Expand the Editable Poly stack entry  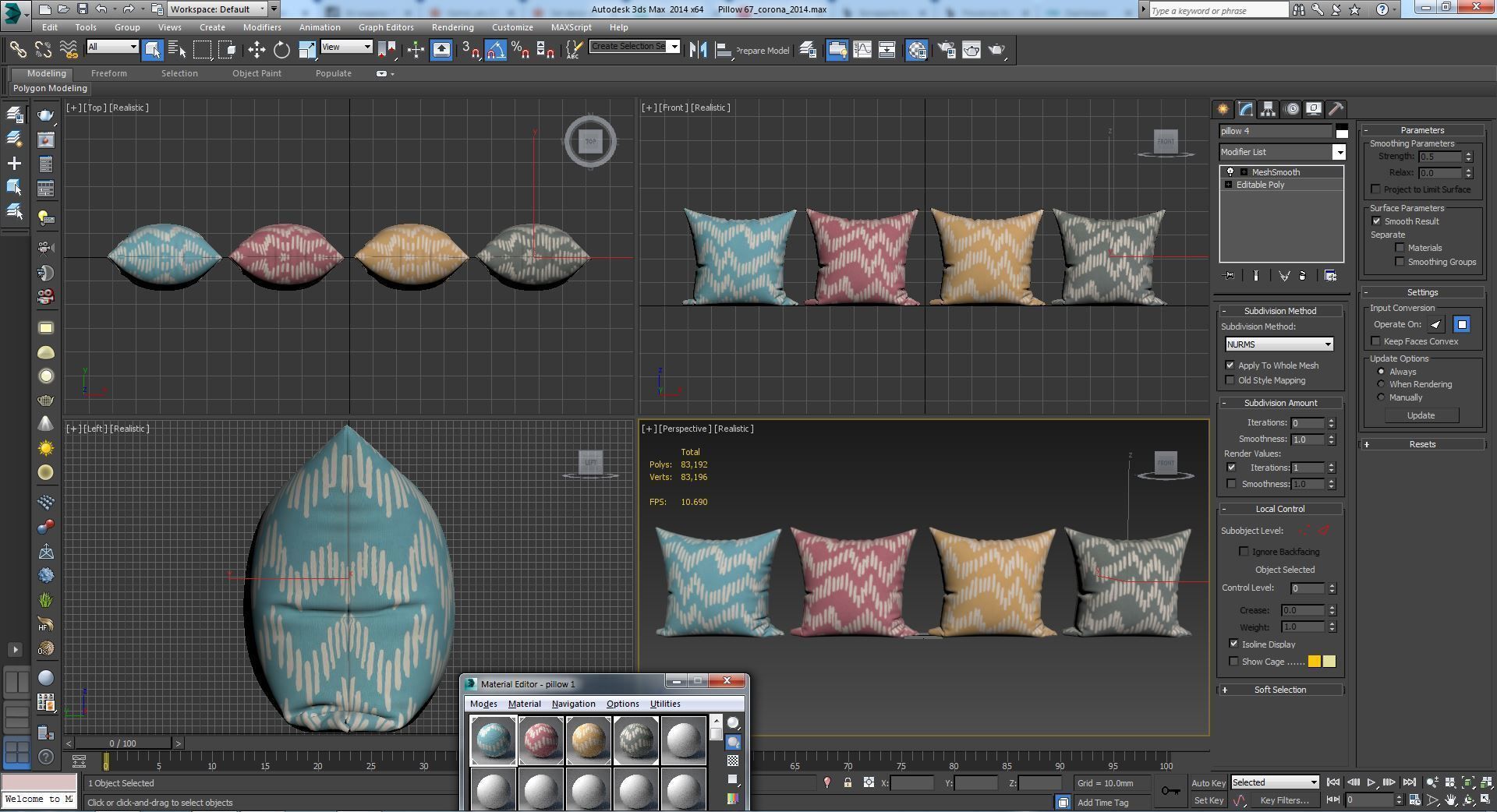coord(1229,185)
